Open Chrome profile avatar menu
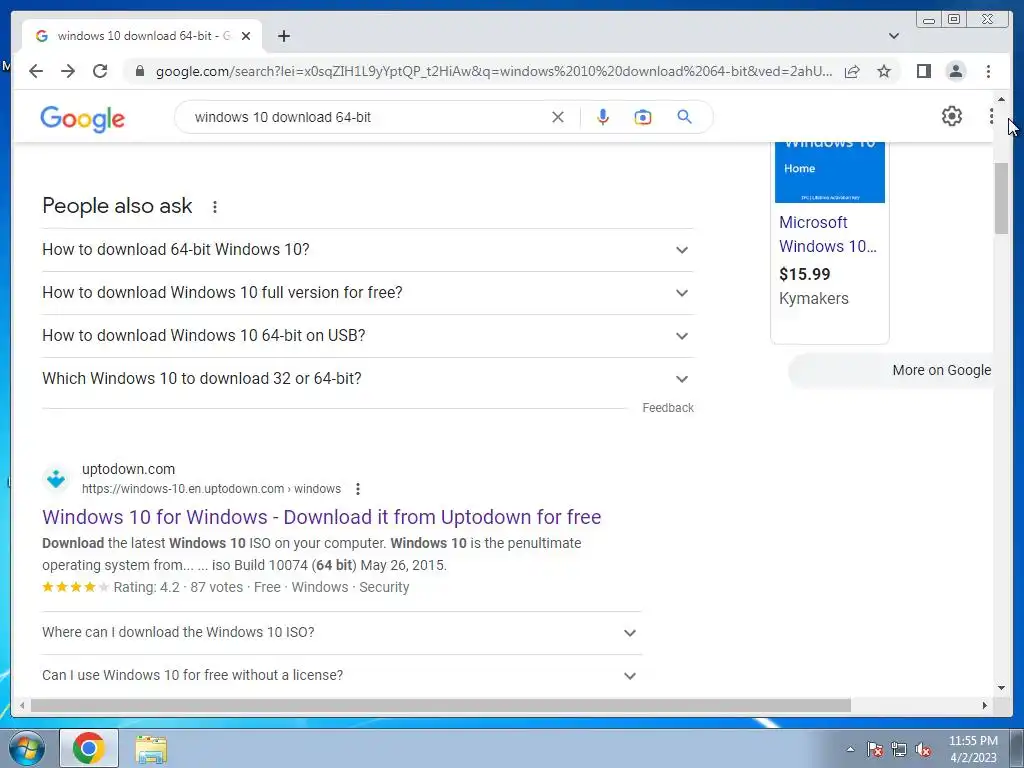The height and width of the screenshot is (768, 1024). point(955,71)
